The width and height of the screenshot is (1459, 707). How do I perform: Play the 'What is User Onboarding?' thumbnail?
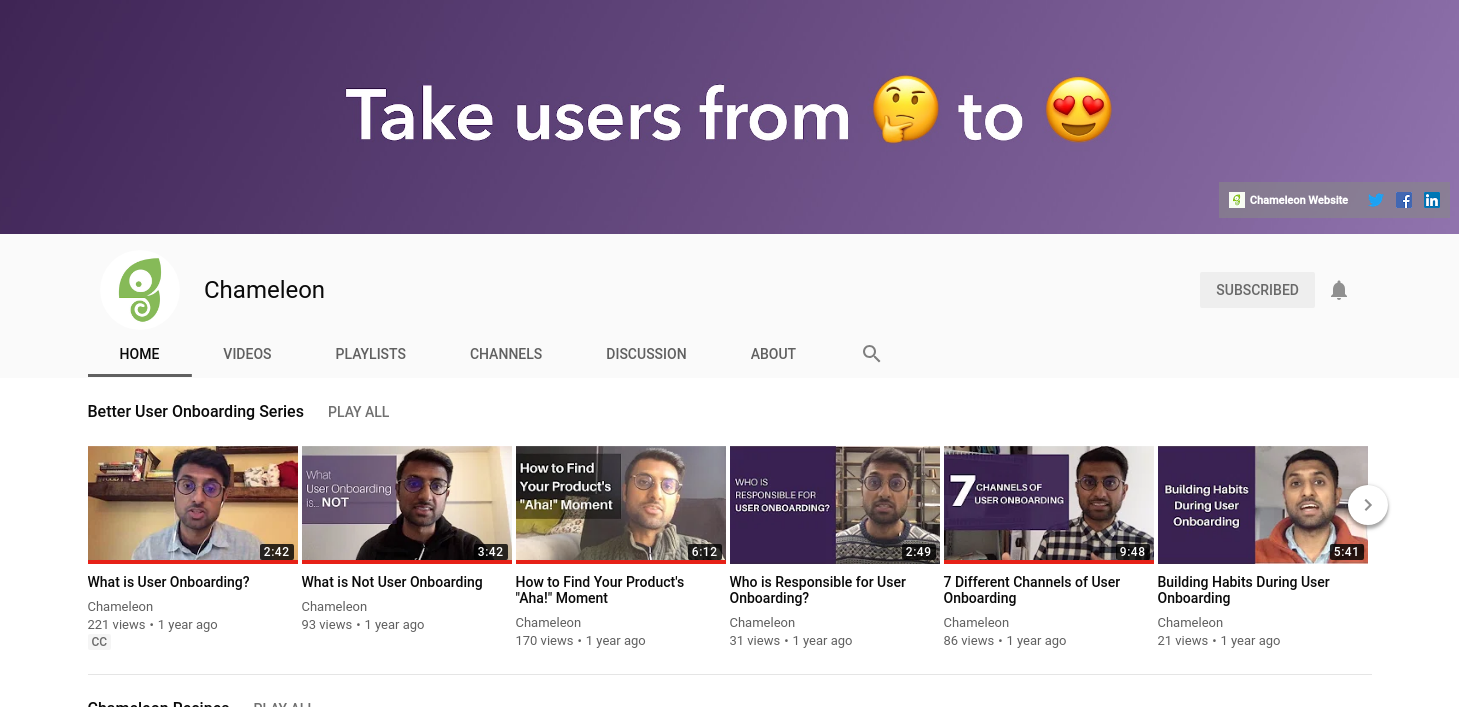[x=193, y=504]
